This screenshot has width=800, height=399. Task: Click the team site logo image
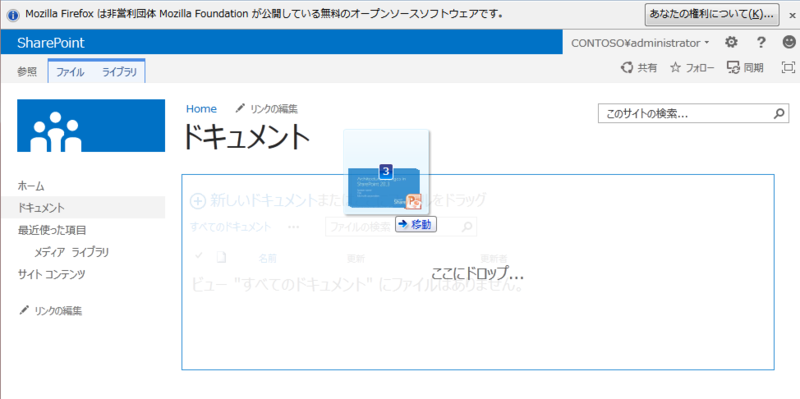click(x=91, y=126)
